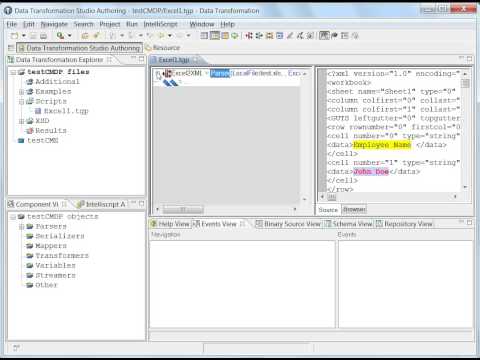Image resolution: width=480 pixels, height=360 pixels.
Task: Switch to the Binary Source View tab
Action: (x=288, y=224)
